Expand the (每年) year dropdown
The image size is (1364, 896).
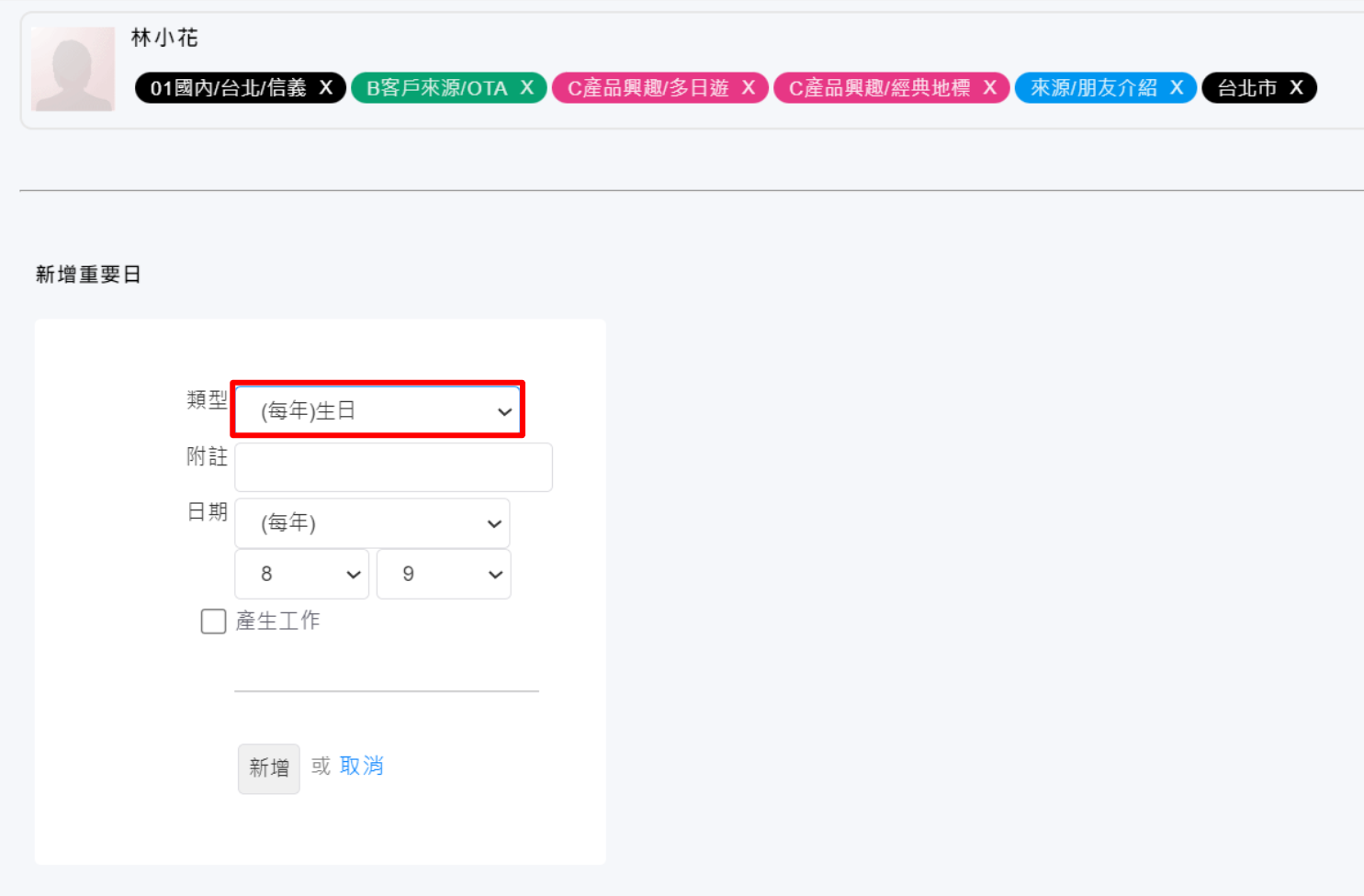point(372,523)
